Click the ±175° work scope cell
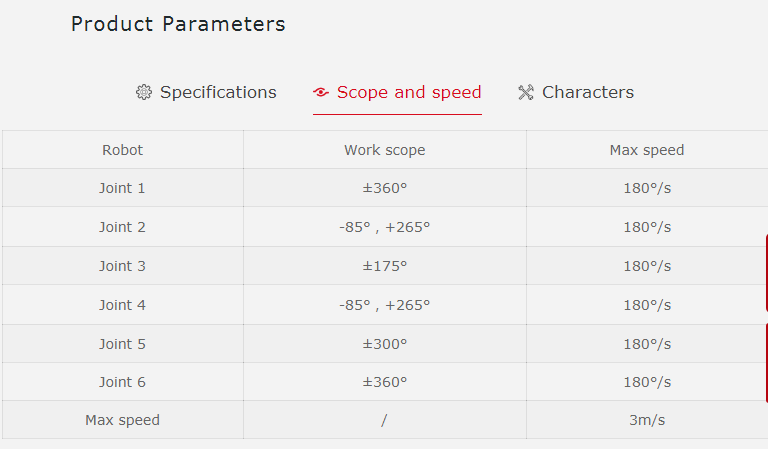The width and height of the screenshot is (768, 449). click(x=384, y=266)
